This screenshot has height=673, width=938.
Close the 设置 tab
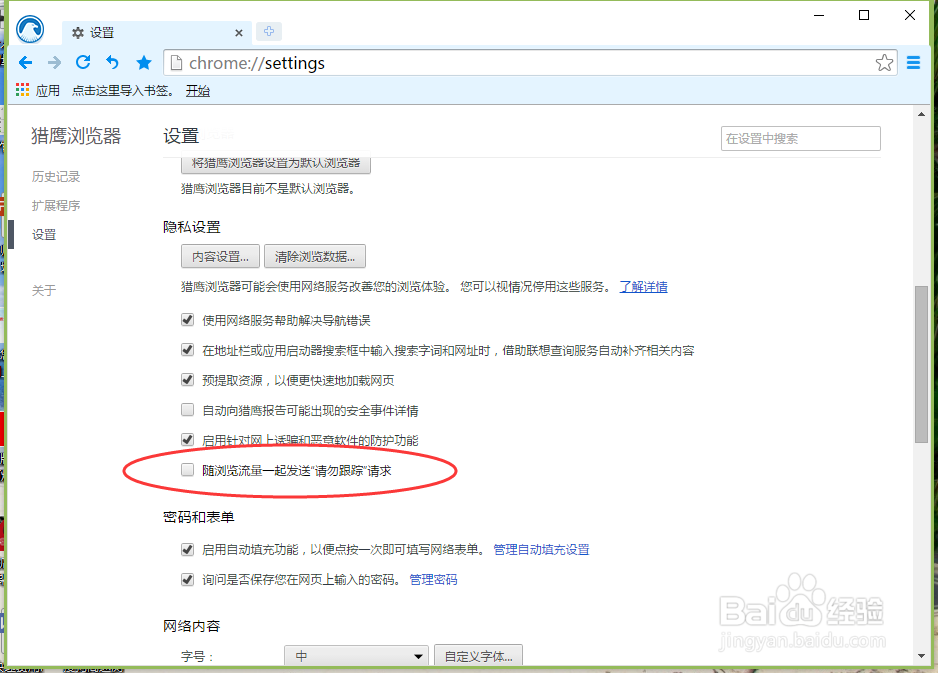pos(239,33)
